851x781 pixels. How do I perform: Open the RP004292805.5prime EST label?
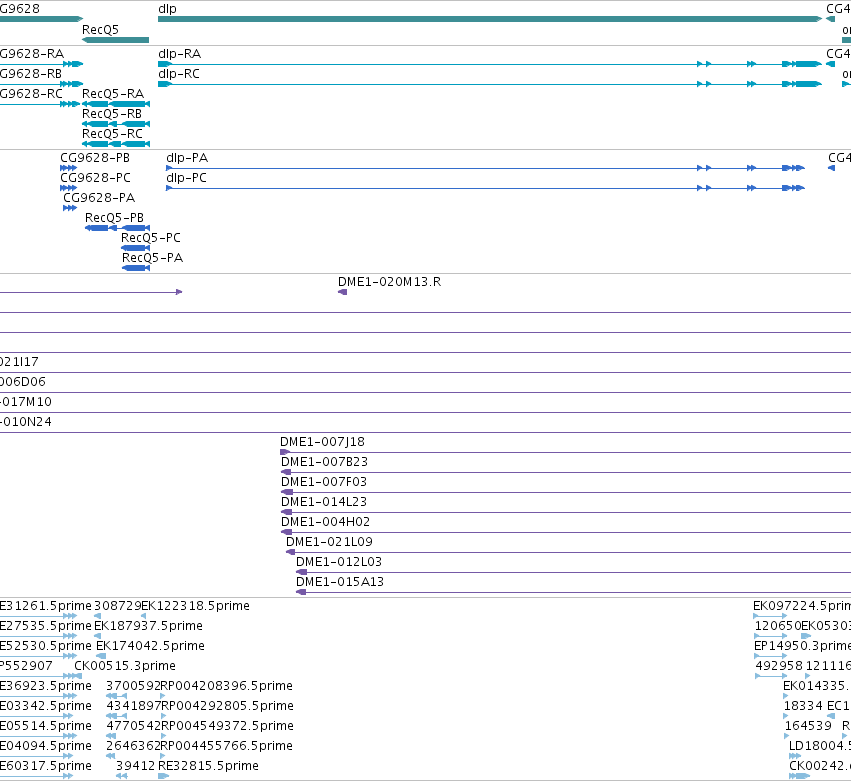[227, 707]
